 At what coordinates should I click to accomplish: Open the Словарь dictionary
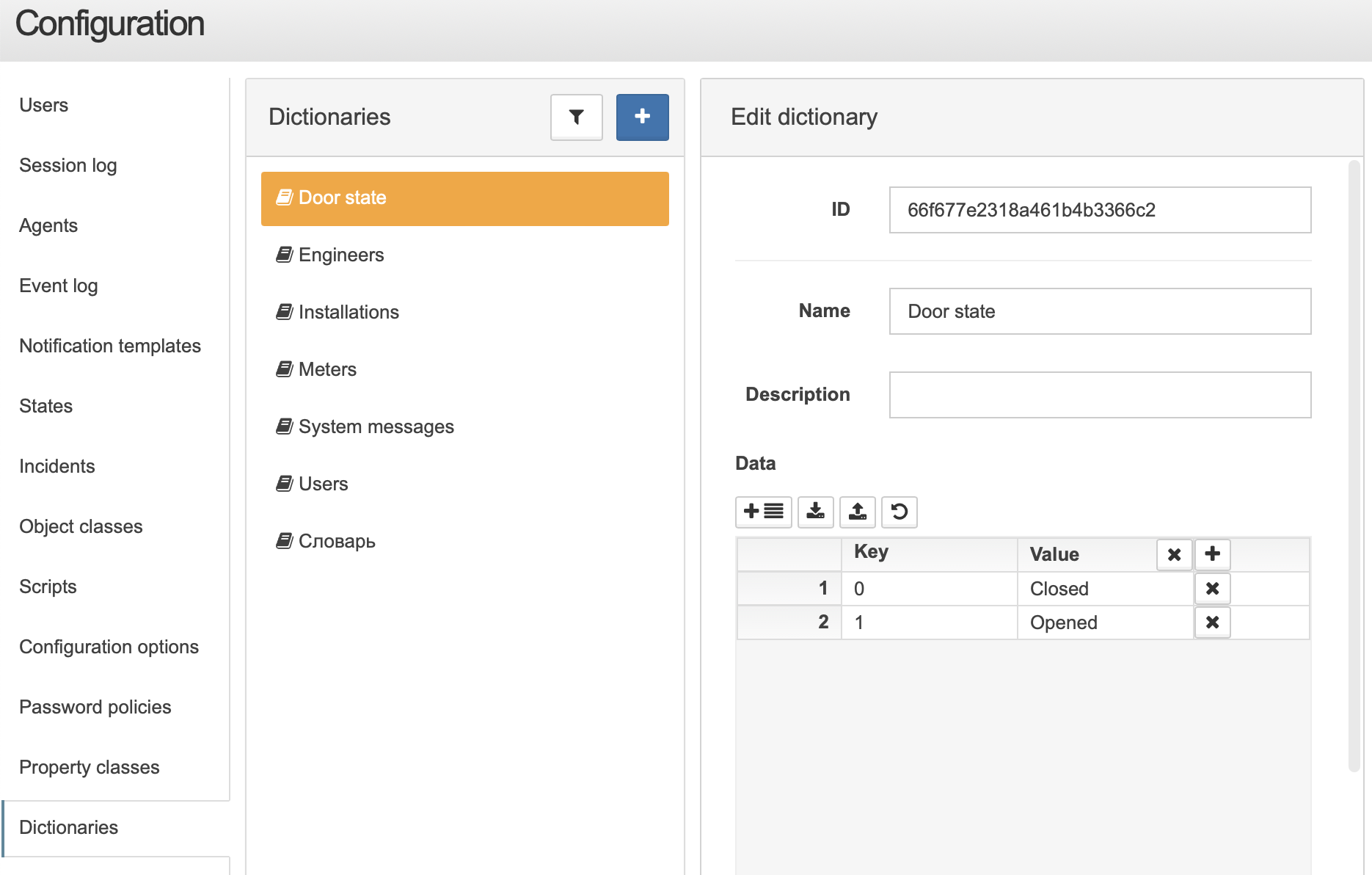464,541
